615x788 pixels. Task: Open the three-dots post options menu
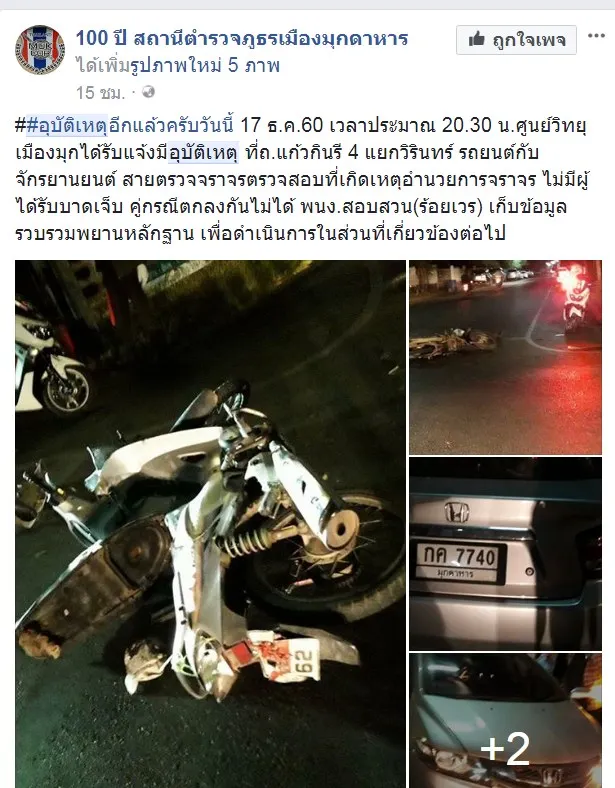tap(596, 36)
